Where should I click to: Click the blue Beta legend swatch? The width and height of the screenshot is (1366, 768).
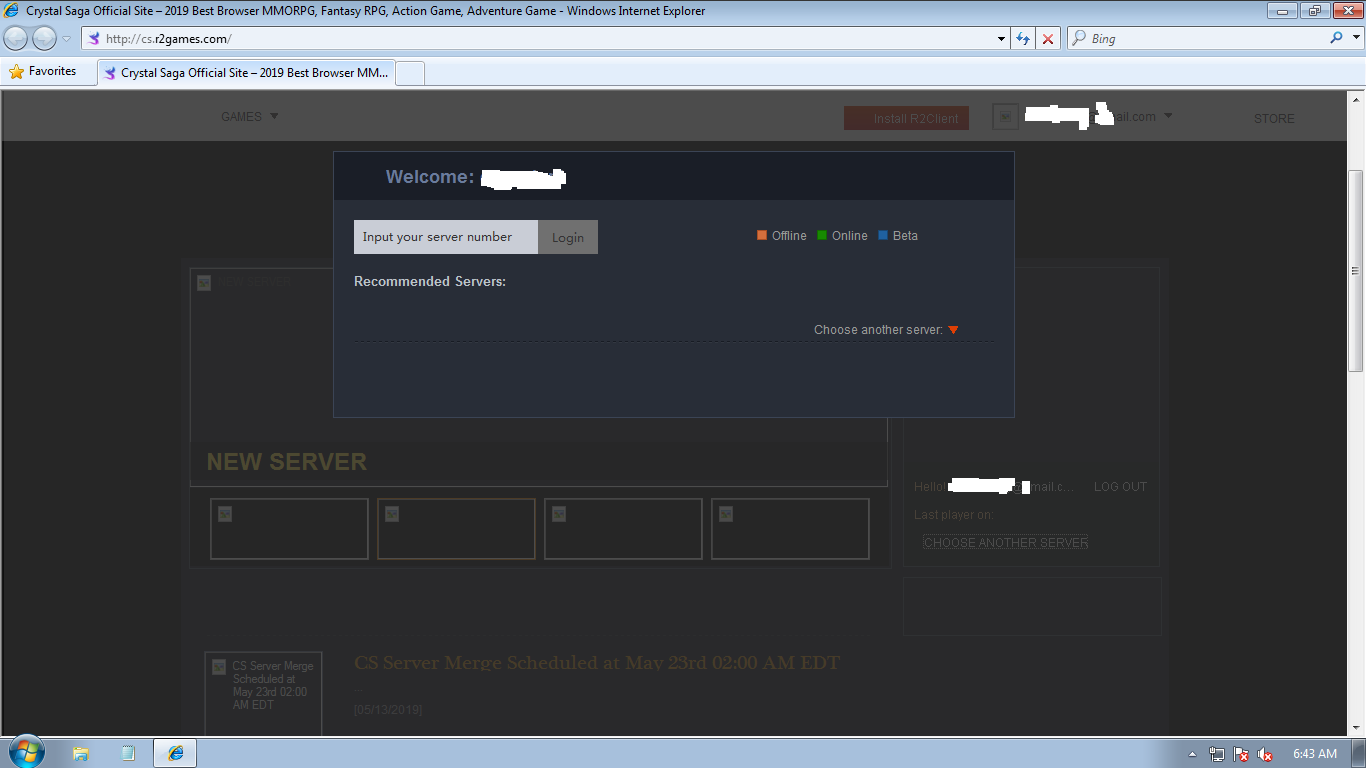(883, 236)
